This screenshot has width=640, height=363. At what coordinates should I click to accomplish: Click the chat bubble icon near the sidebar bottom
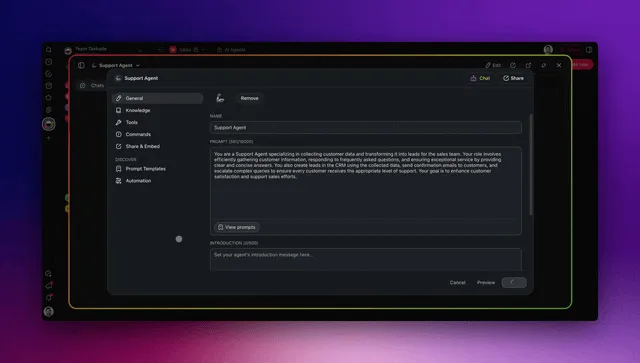tap(49, 274)
